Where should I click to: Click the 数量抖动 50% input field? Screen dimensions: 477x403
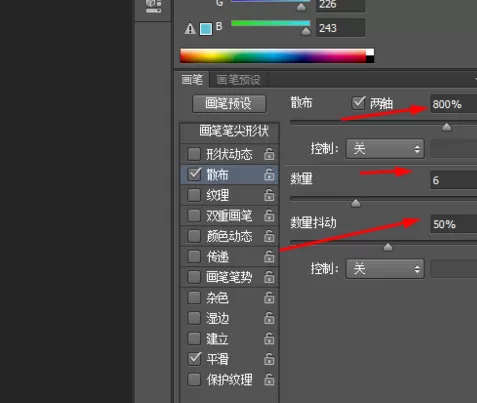(454, 224)
